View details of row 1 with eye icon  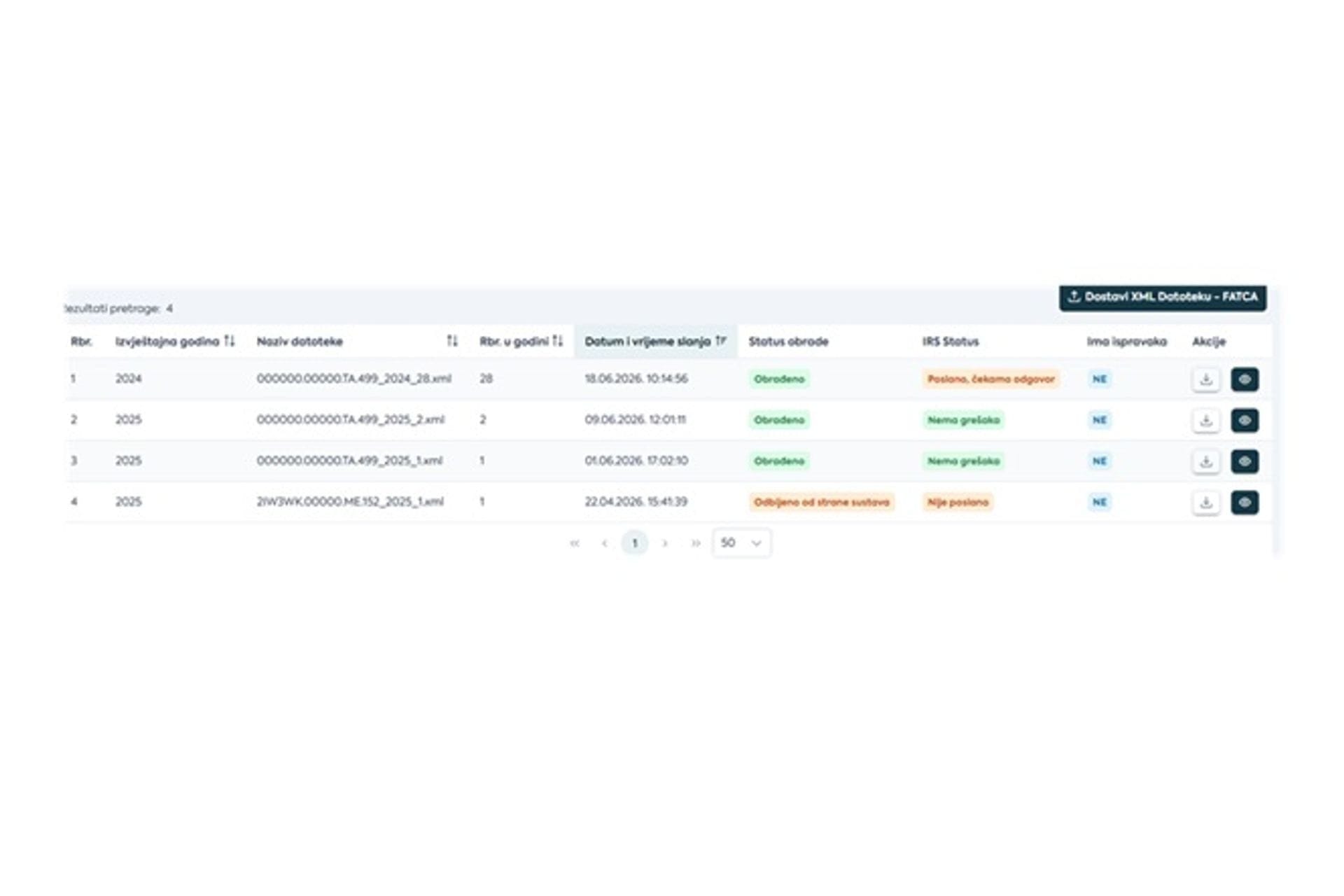pyautogui.click(x=1245, y=379)
